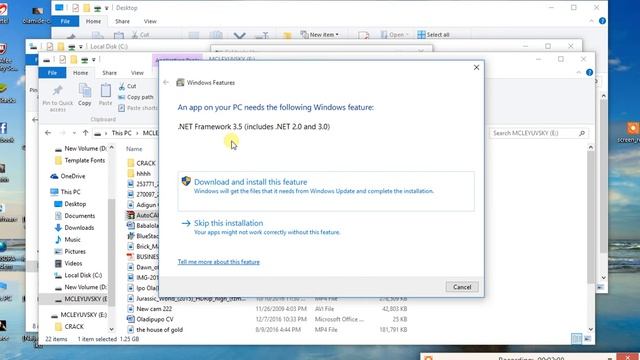Open View tab in front Explorer window
The image size is (640, 360).
point(137,73)
